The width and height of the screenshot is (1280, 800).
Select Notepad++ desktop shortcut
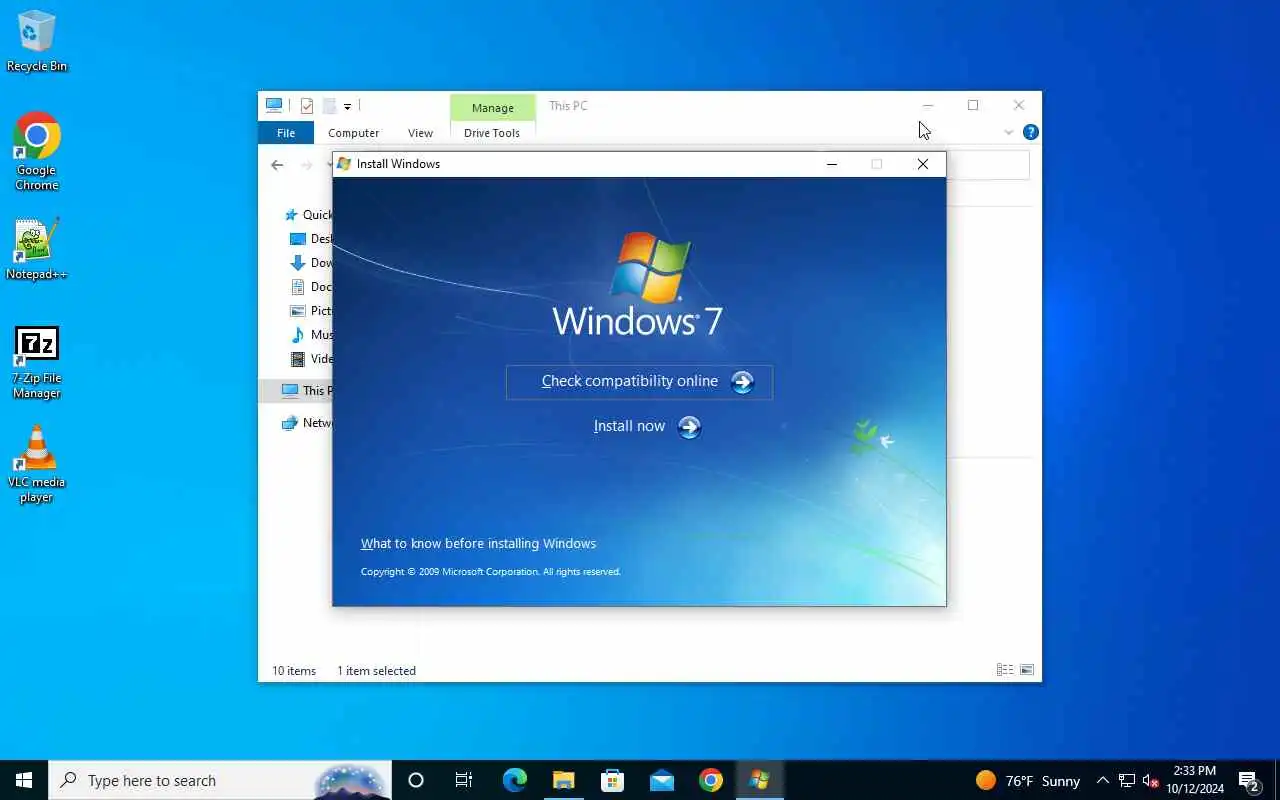[37, 249]
